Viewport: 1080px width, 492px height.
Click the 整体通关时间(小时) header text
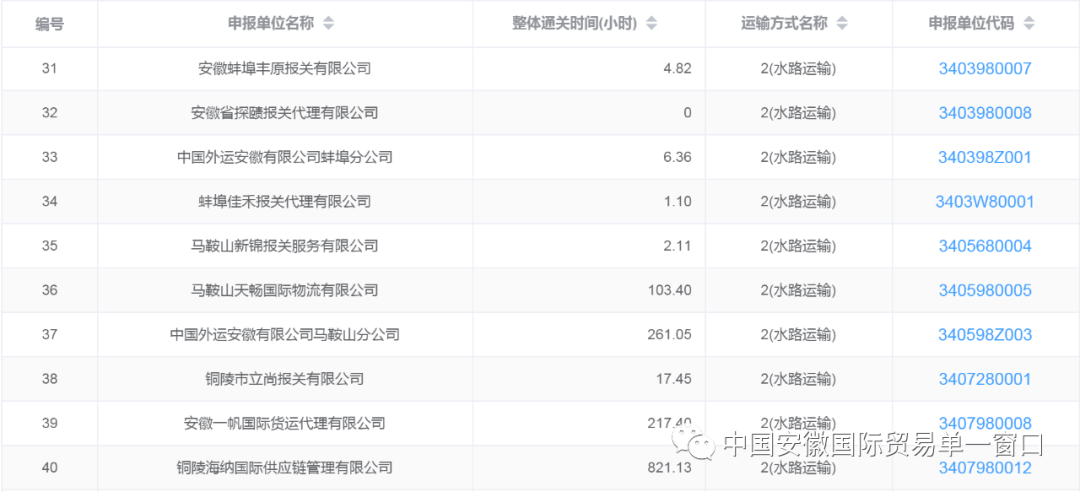coord(574,23)
